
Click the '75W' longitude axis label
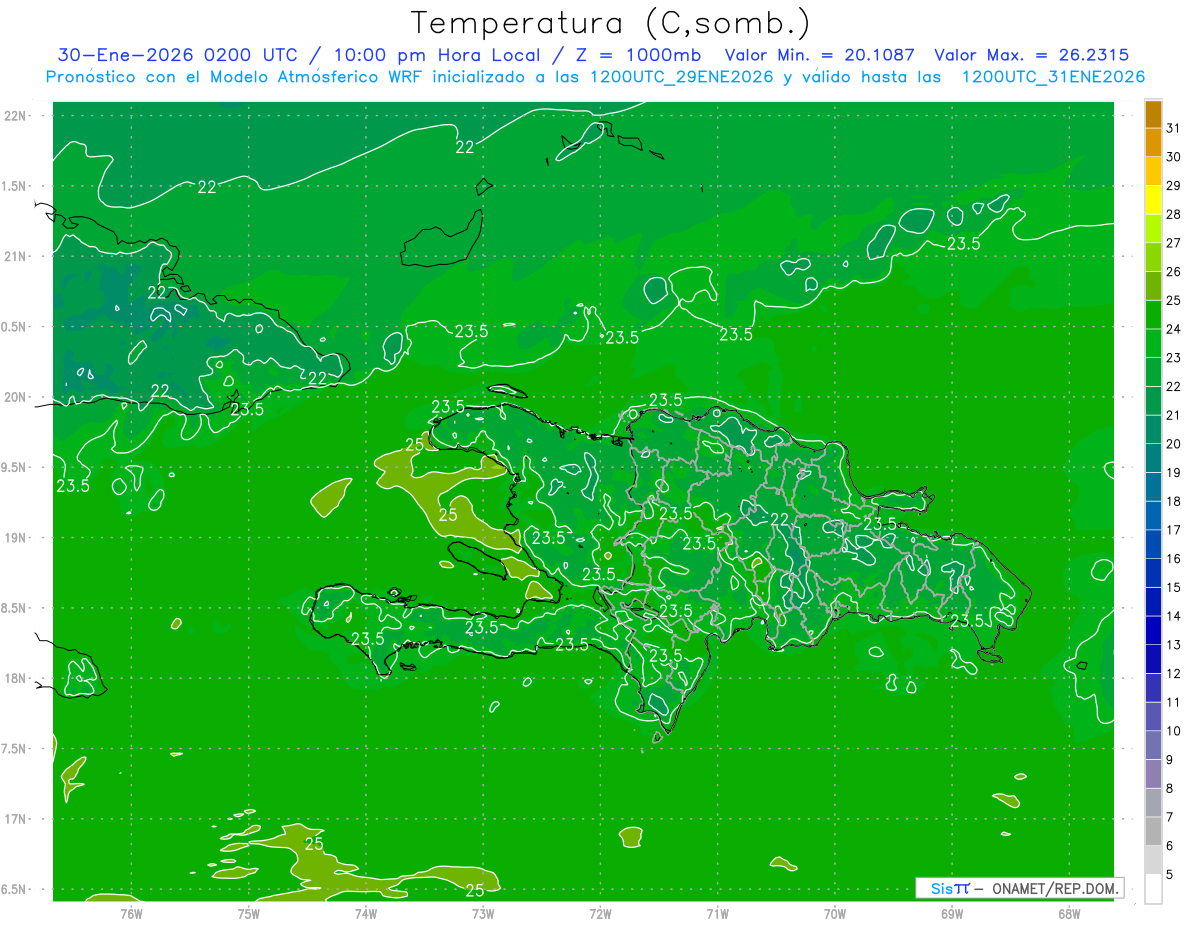coord(248,913)
